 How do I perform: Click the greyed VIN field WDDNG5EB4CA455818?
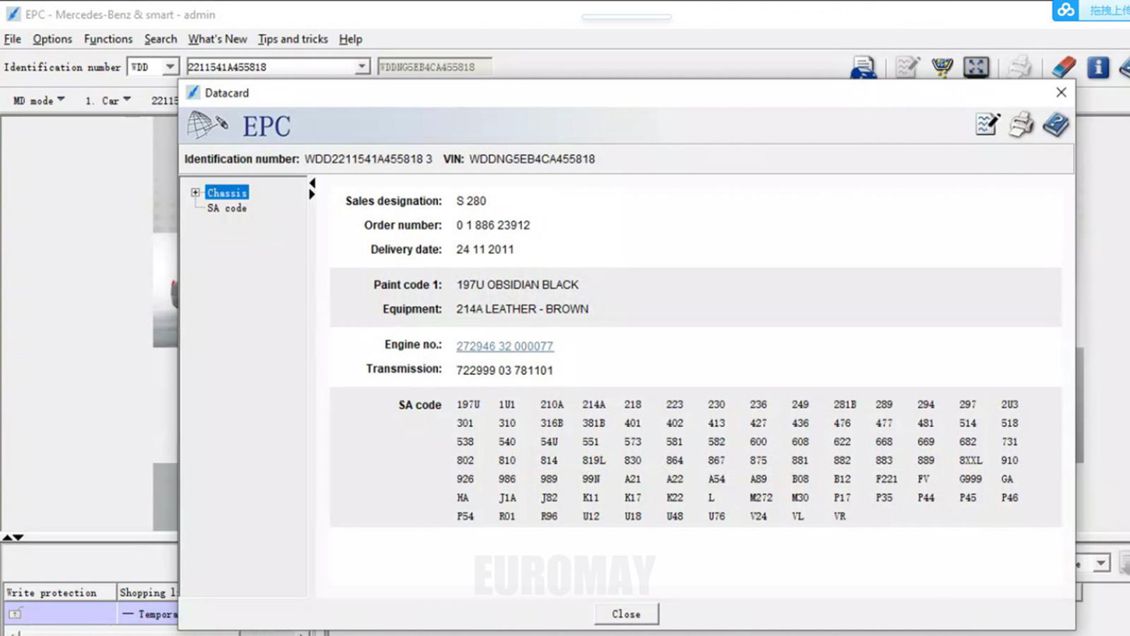pyautogui.click(x=435, y=66)
